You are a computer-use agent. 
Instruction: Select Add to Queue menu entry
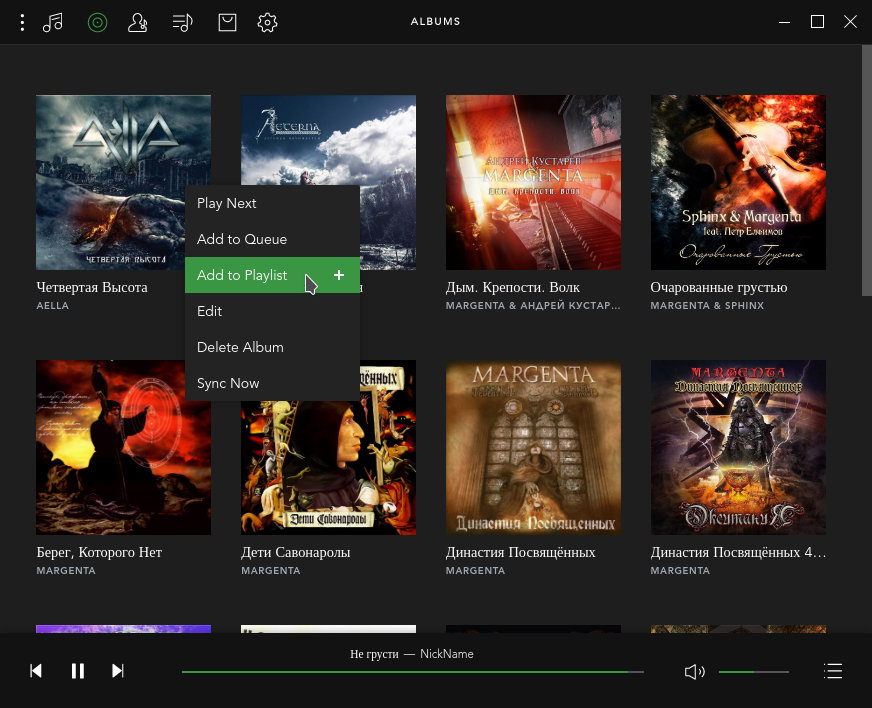272,239
